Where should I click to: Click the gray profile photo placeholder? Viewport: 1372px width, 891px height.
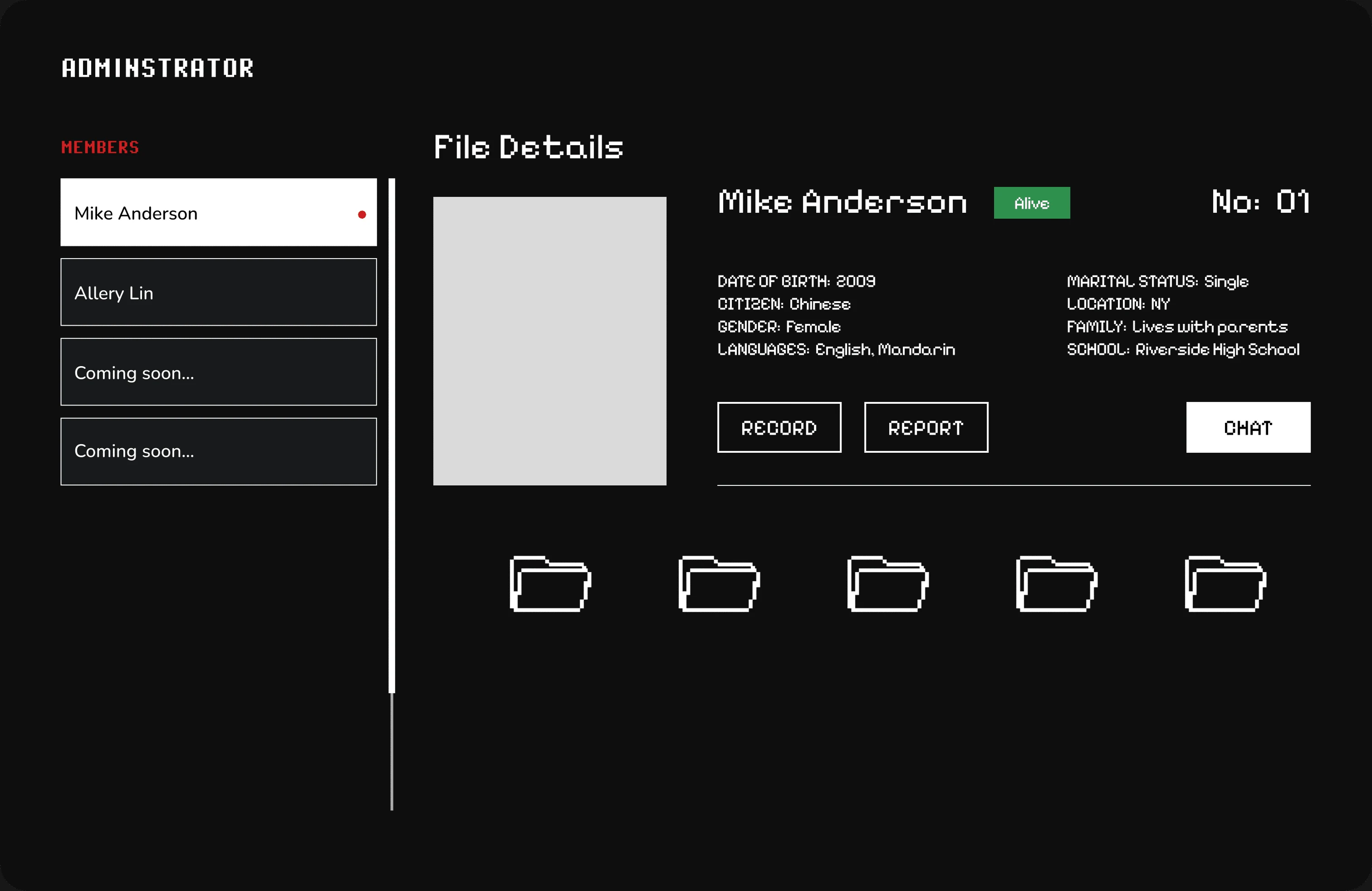pos(550,341)
